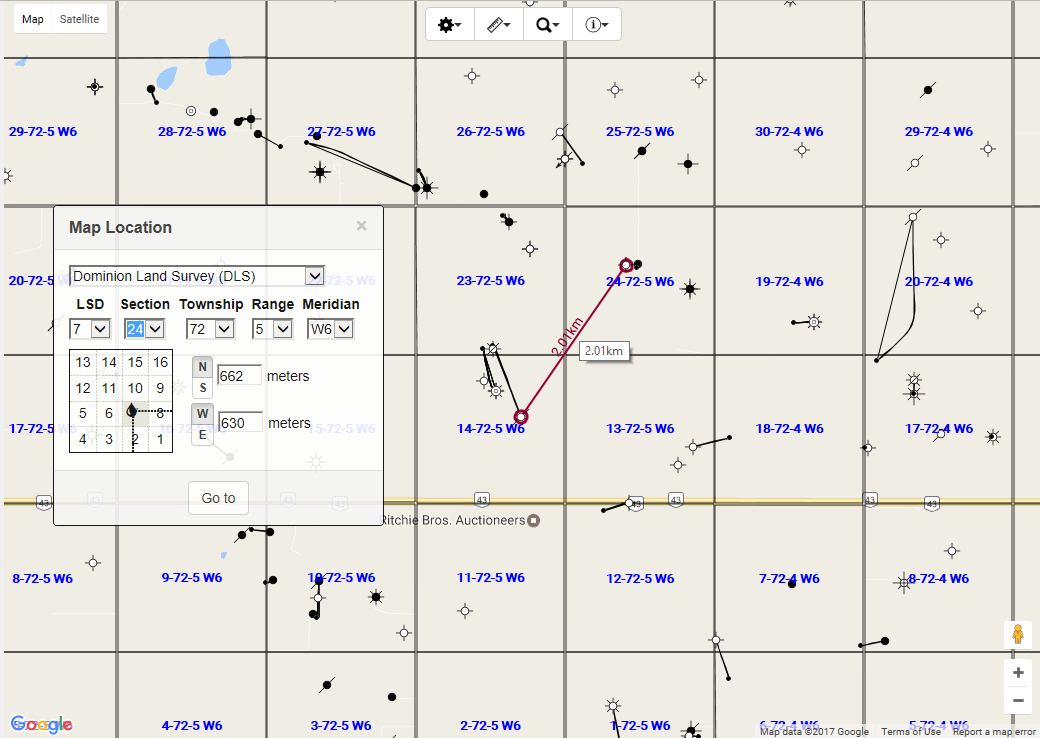This screenshot has width=1040, height=738.
Task: Click the 12-72-5 W6 section label
Action: 640,578
